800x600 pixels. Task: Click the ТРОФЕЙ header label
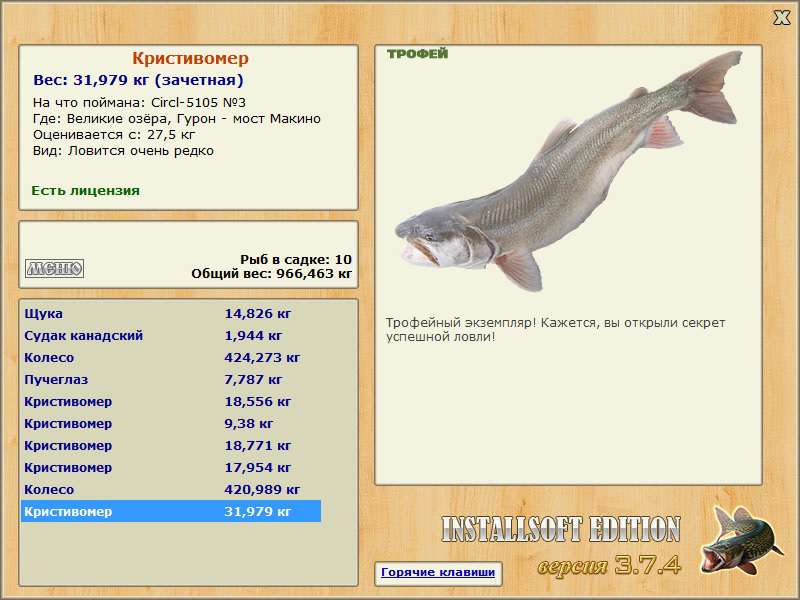[x=417, y=54]
